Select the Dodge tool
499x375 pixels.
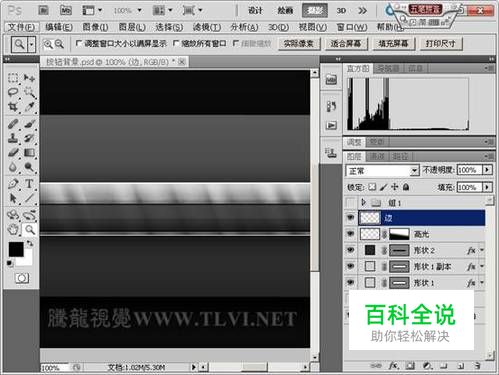click(29, 167)
